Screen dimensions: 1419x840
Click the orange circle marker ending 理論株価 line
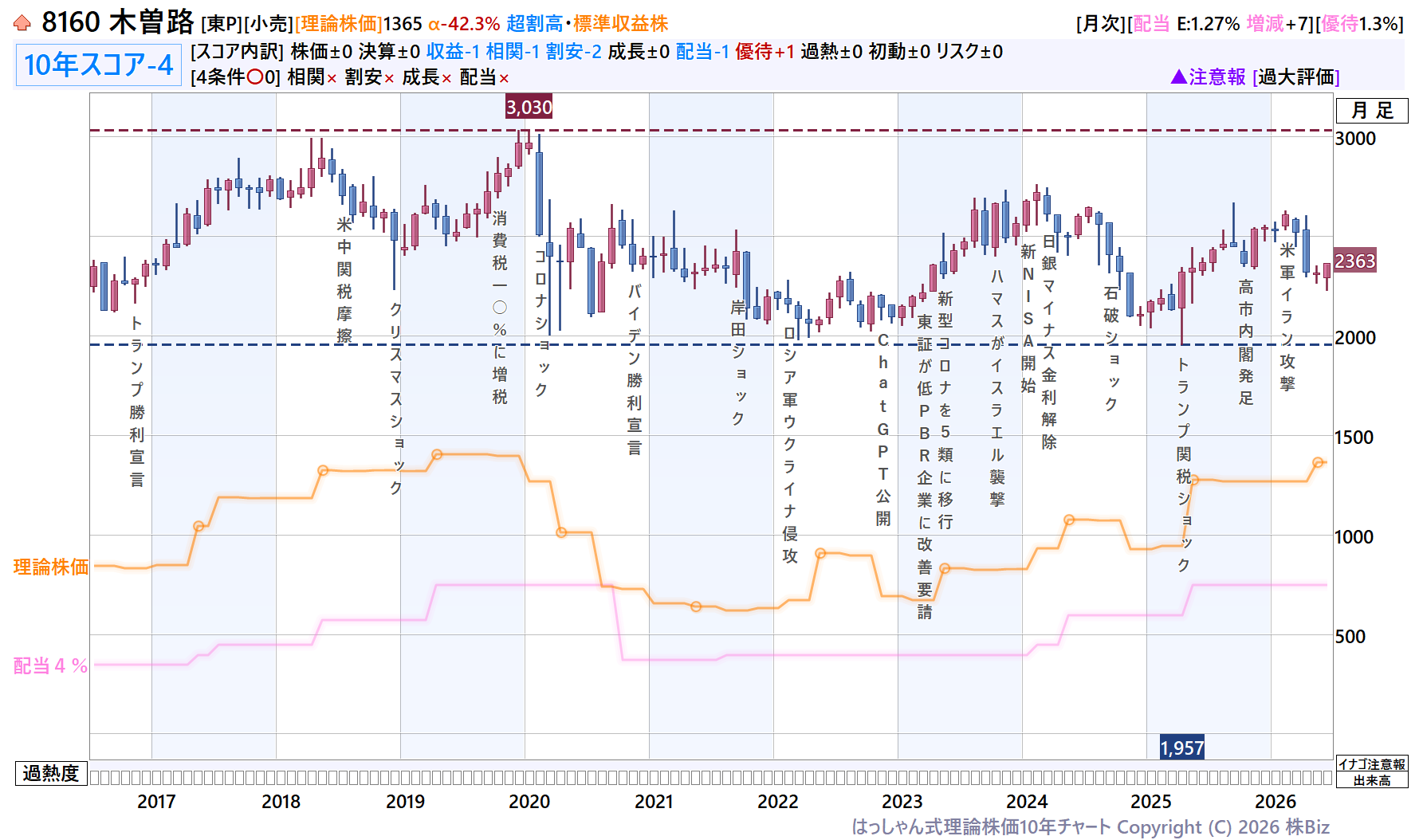point(1318,462)
